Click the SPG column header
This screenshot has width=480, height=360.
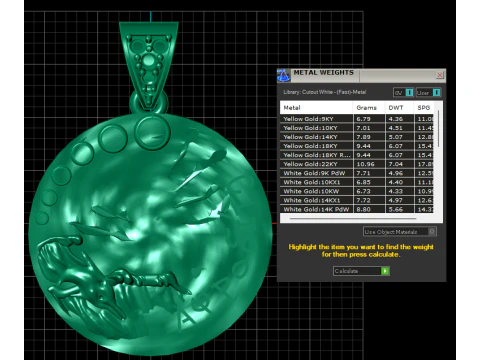pyautogui.click(x=424, y=108)
